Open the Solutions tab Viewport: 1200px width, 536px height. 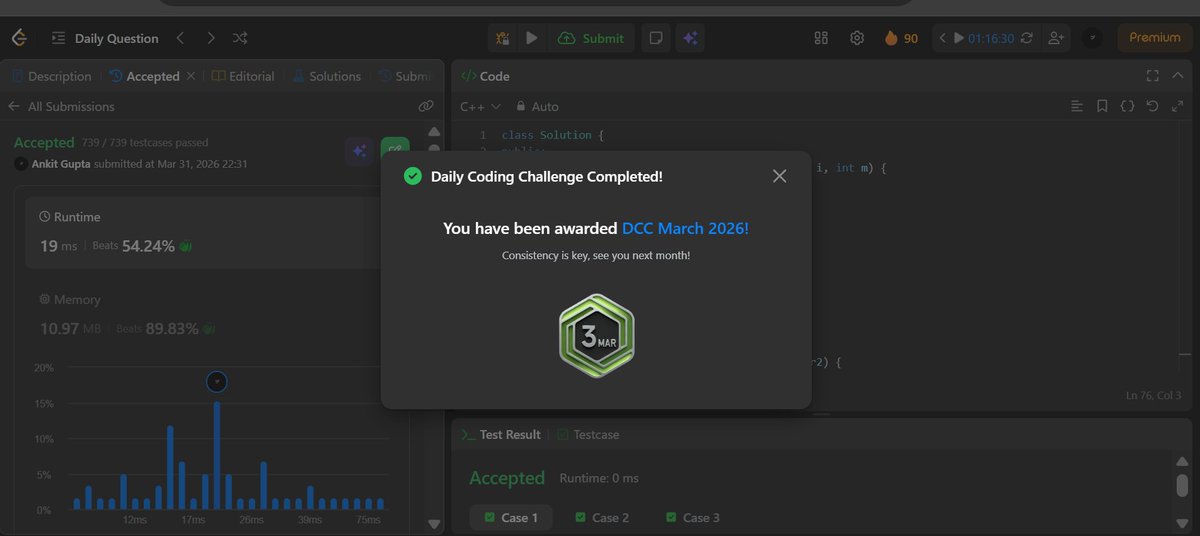pyautogui.click(x=326, y=76)
